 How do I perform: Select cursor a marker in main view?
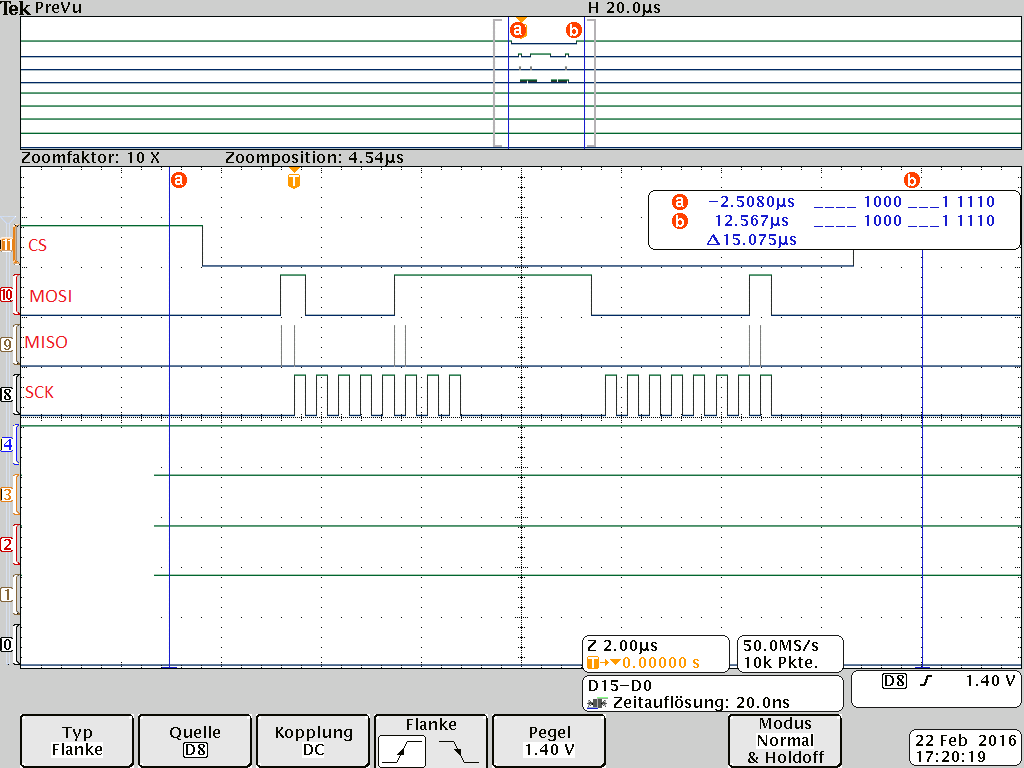coord(178,180)
